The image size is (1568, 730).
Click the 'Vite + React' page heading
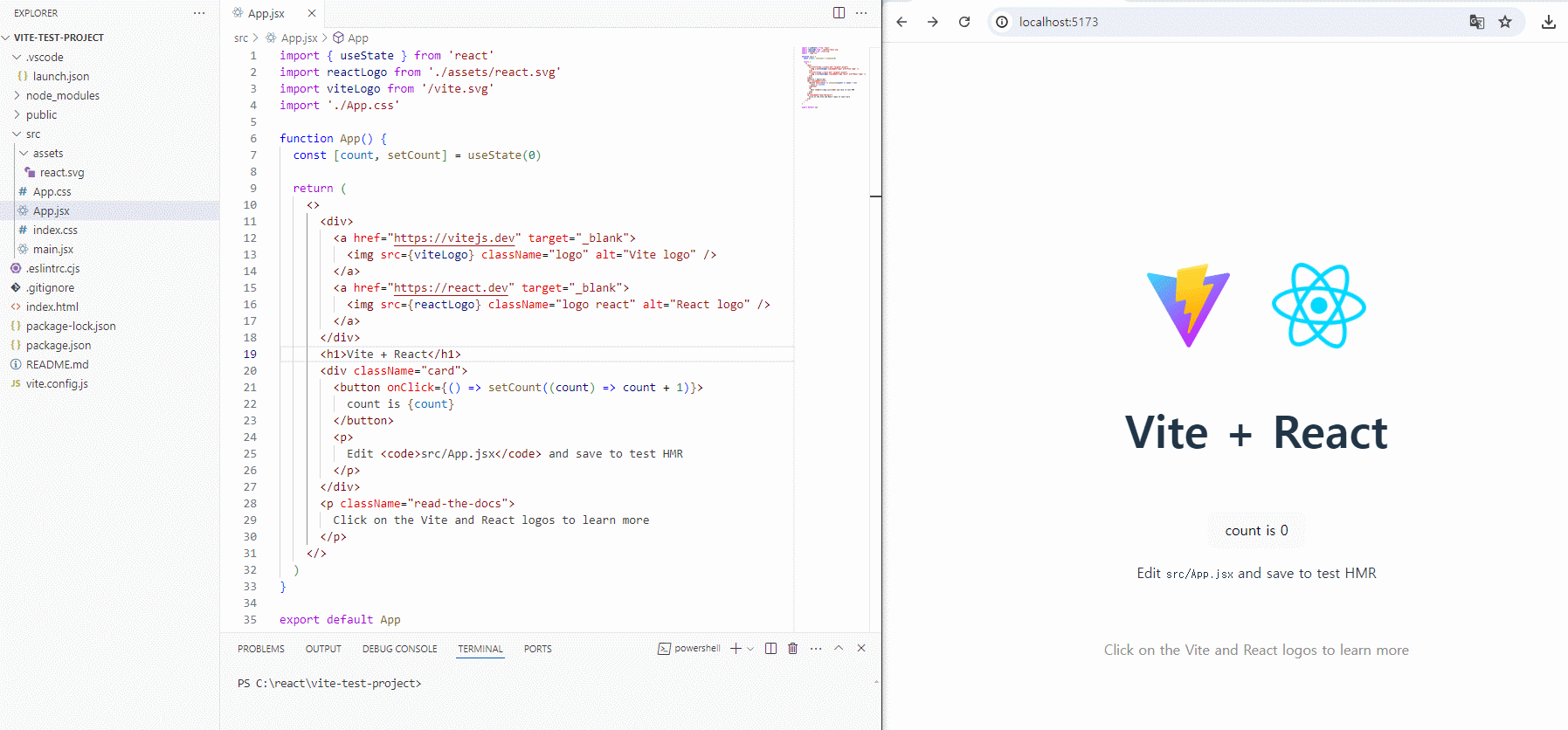[1256, 432]
